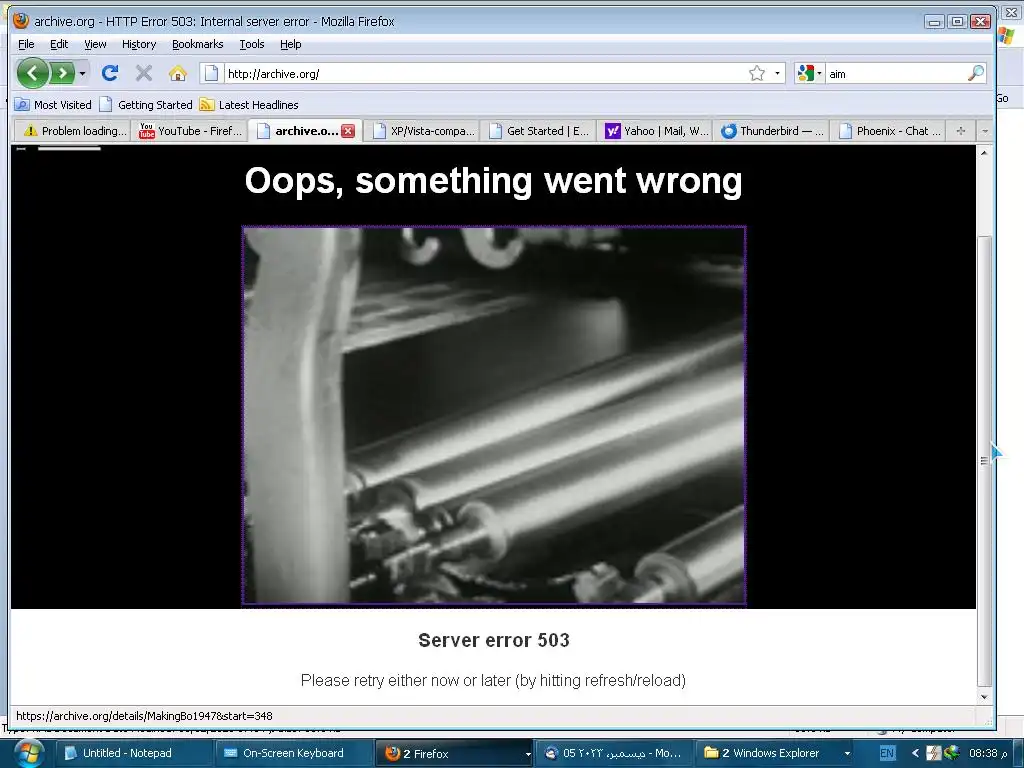Open the History menu
Image resolution: width=1024 pixels, height=768 pixels.
pos(139,44)
